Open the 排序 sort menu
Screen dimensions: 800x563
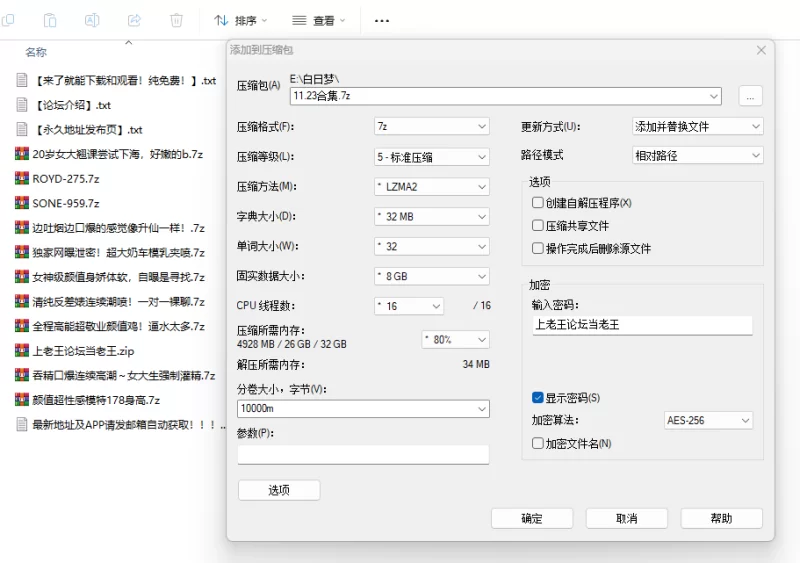tap(241, 20)
